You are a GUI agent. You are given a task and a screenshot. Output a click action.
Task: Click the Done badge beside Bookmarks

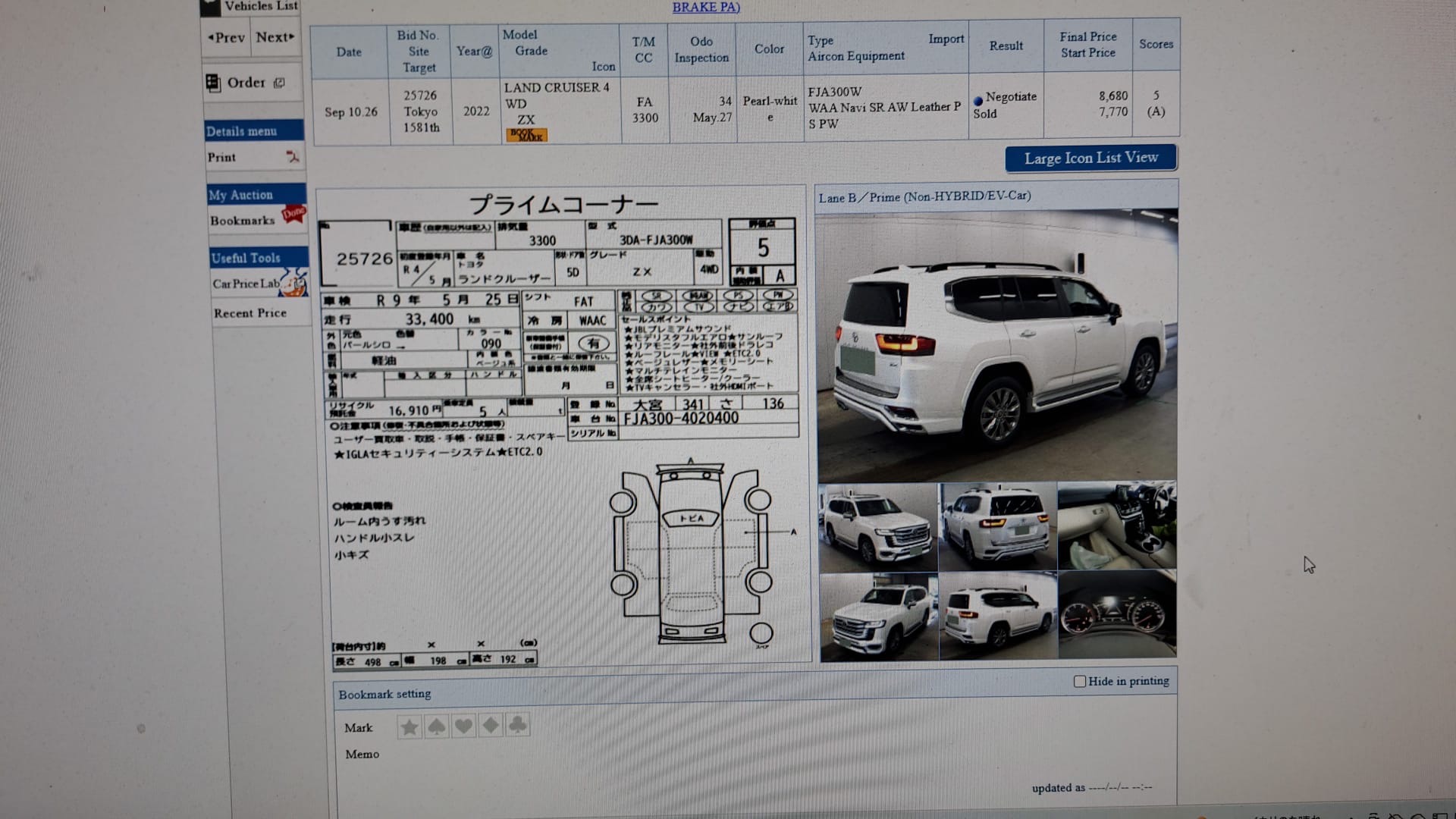pos(293,214)
